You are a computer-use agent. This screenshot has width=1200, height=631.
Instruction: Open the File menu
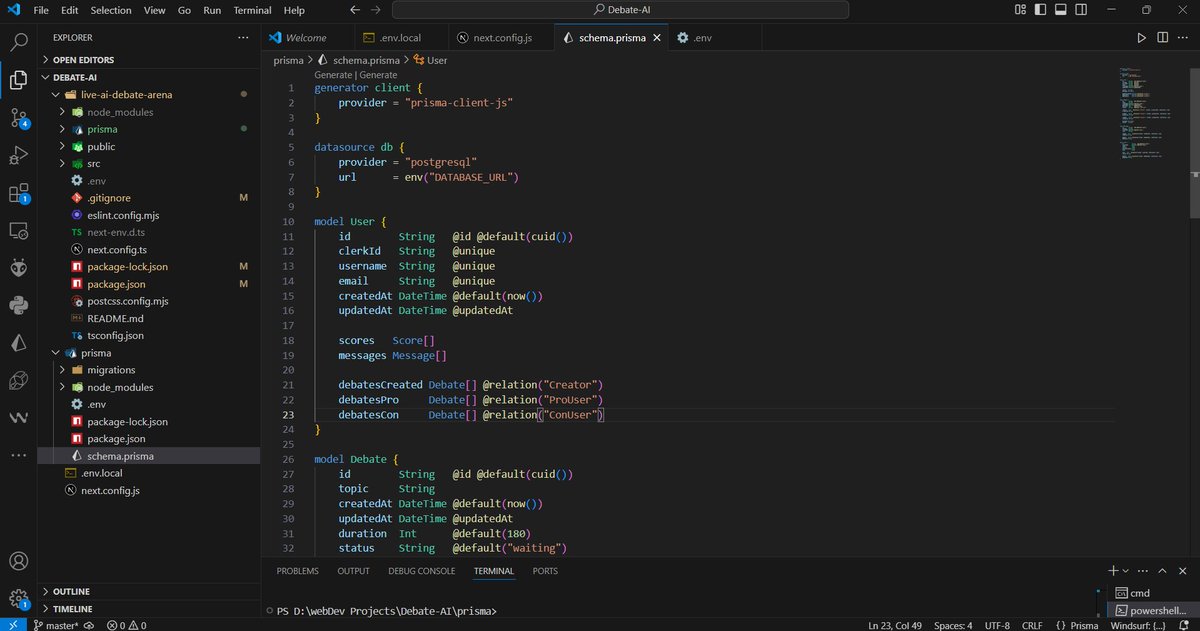[x=41, y=10]
